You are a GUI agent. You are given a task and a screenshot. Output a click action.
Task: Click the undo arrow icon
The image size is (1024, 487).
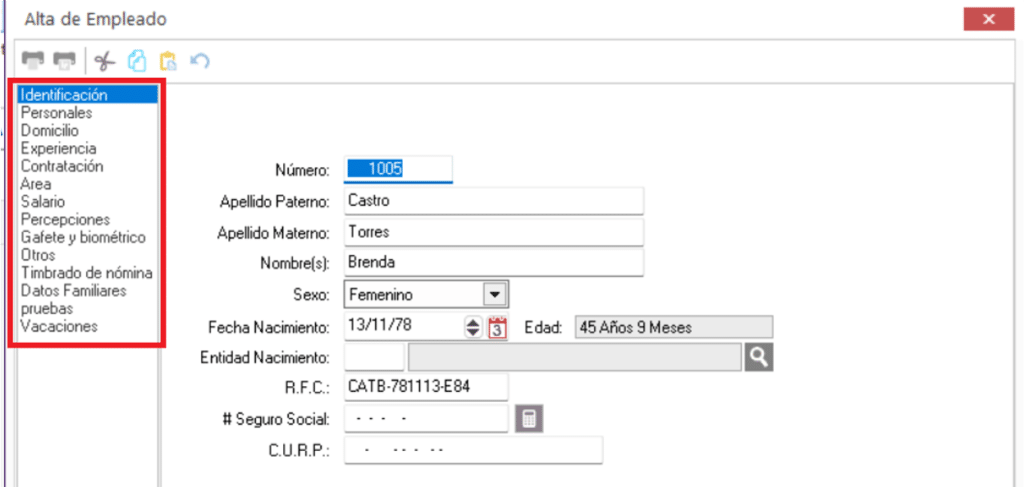coord(200,61)
